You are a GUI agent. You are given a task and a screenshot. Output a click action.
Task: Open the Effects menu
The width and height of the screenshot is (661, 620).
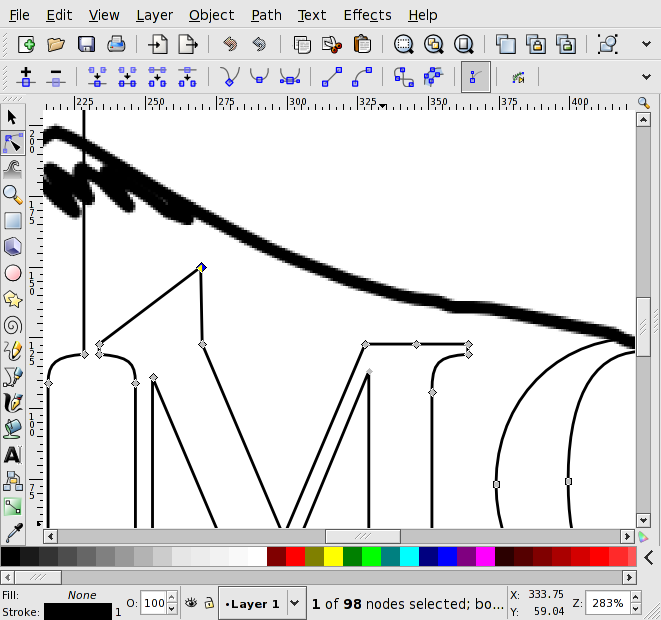pyautogui.click(x=367, y=15)
